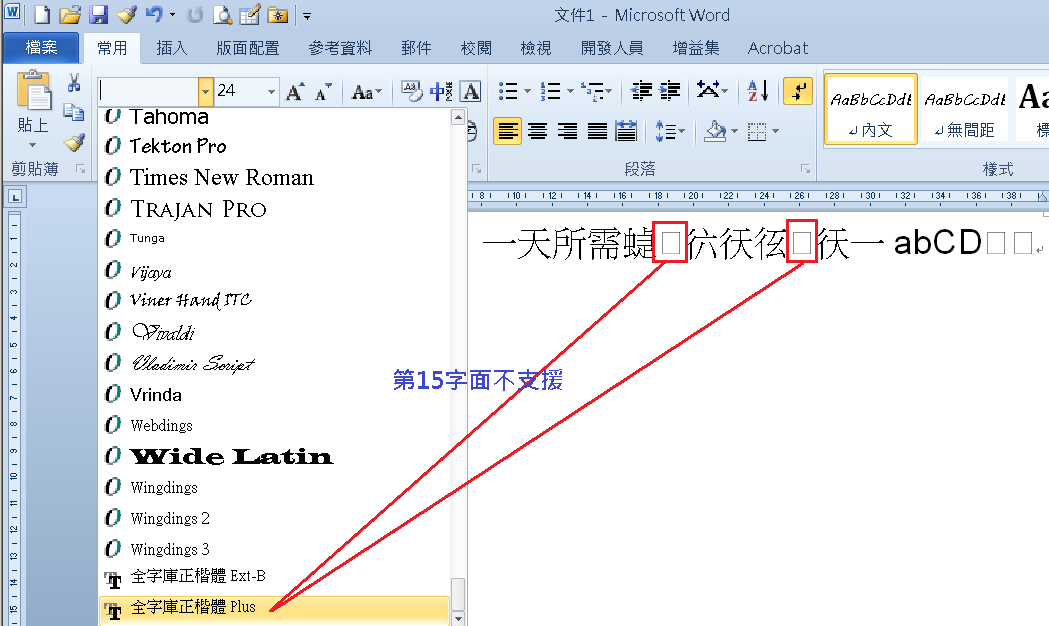Open the borders dropdown arrow
The image size is (1049, 626).
click(775, 131)
